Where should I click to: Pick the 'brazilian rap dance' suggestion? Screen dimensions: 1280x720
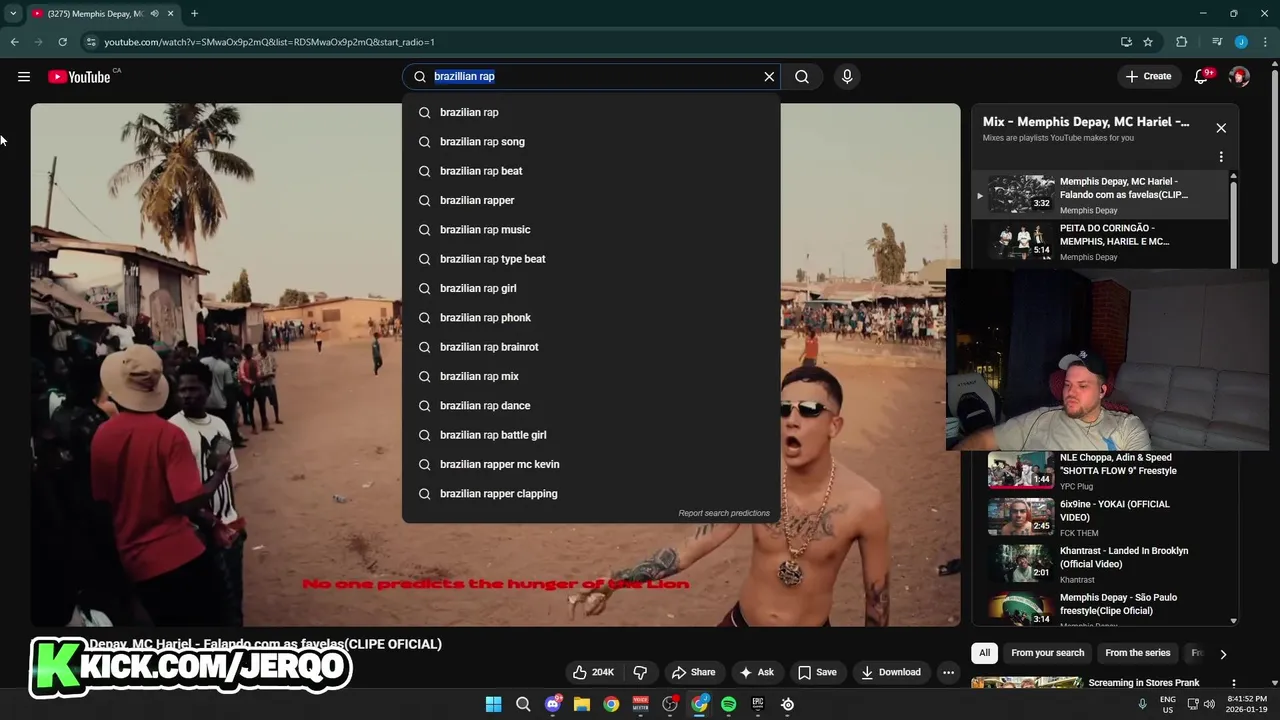pos(591,406)
